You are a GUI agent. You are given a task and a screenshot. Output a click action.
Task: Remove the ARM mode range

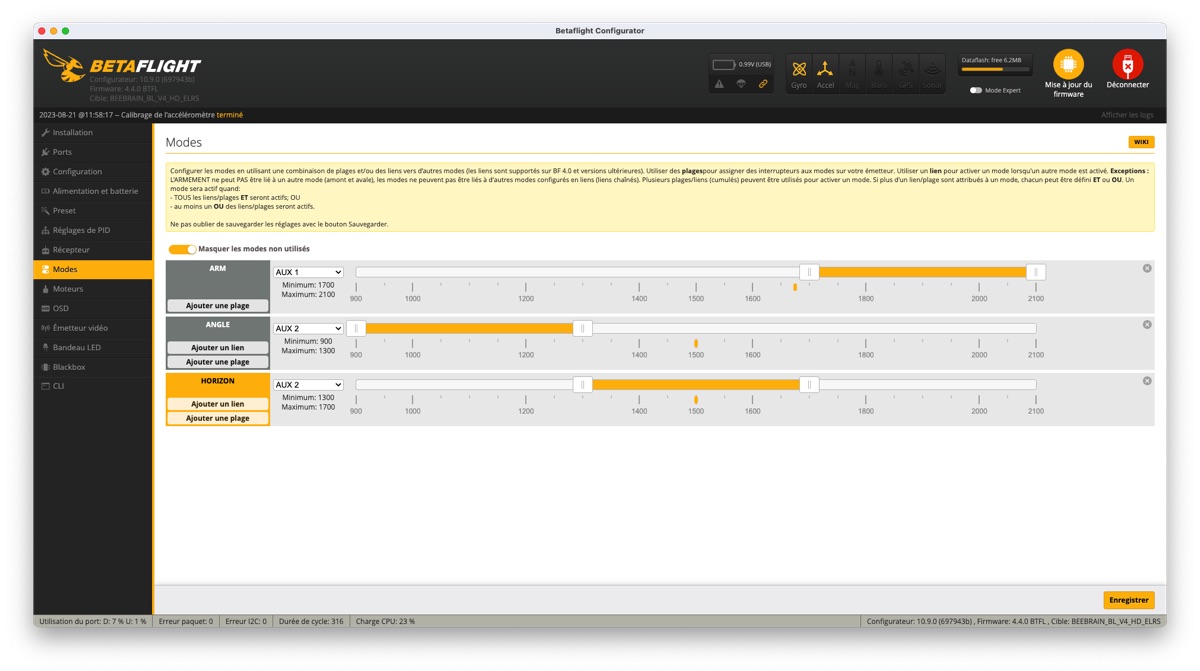pos(1147,268)
